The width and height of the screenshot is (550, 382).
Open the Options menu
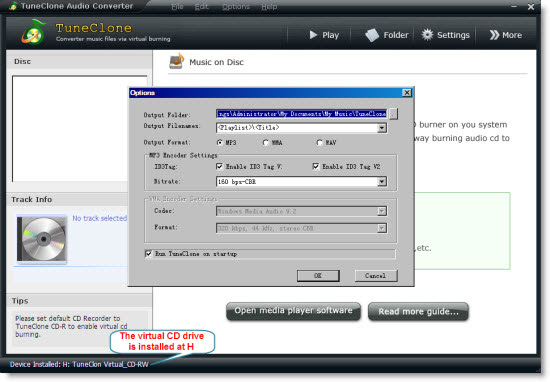(236, 7)
